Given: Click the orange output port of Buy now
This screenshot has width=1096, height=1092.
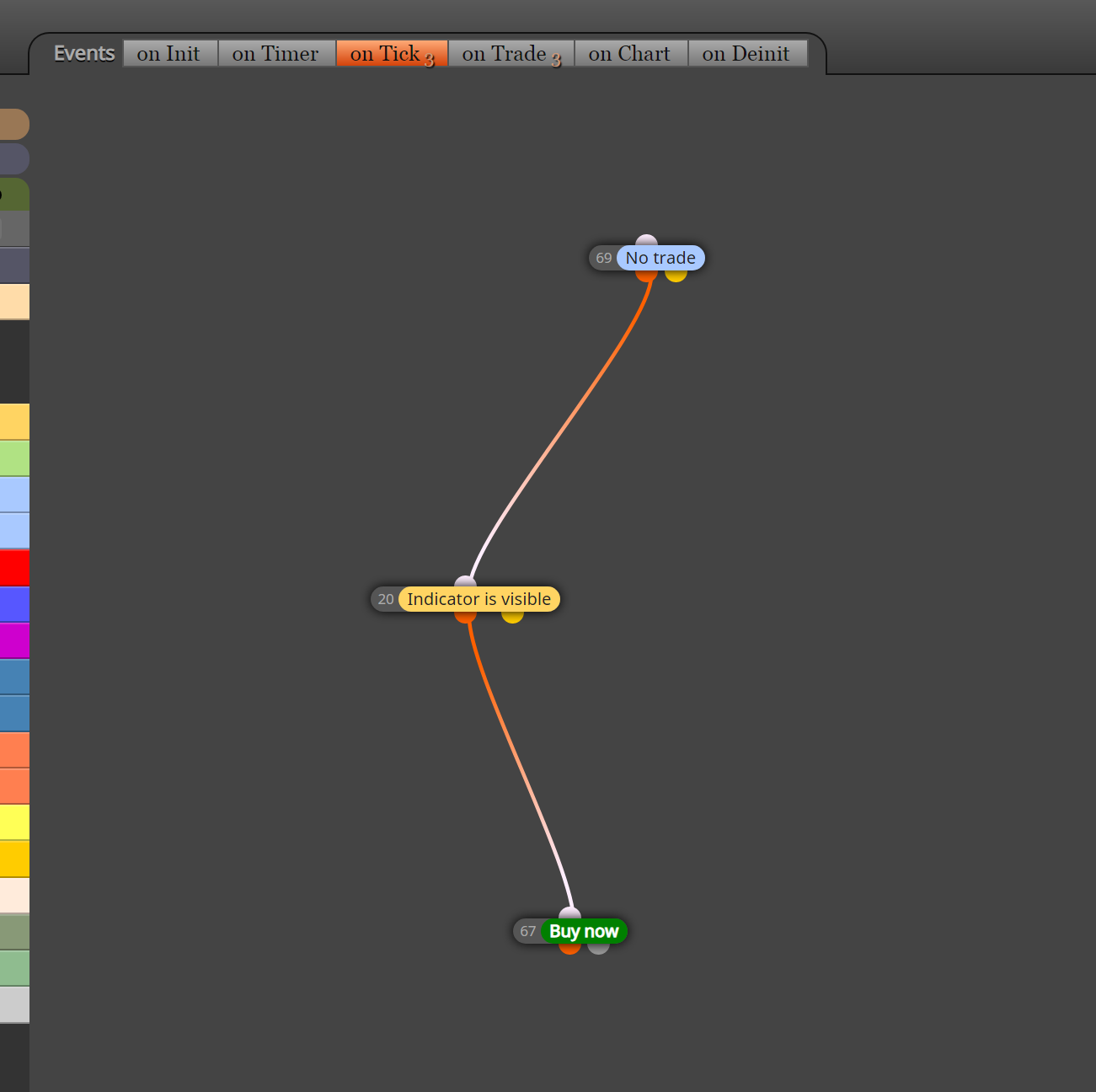Looking at the screenshot, I should coord(569,949).
